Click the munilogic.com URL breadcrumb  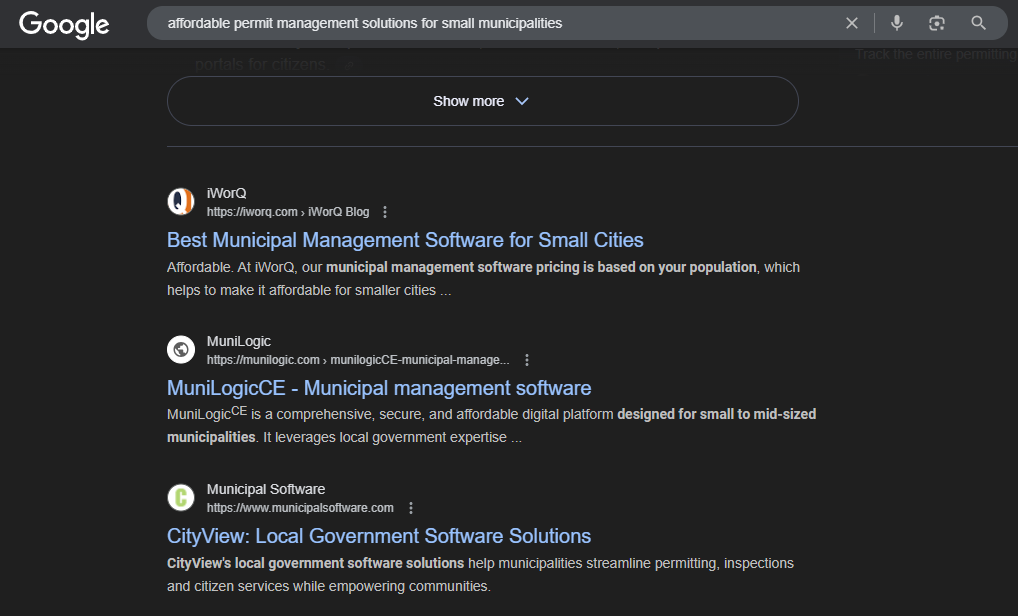[x=358, y=360]
